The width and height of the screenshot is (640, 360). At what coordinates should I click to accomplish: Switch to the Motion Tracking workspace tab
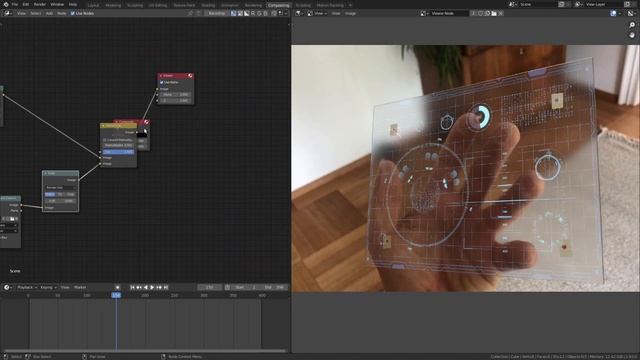coord(330,5)
